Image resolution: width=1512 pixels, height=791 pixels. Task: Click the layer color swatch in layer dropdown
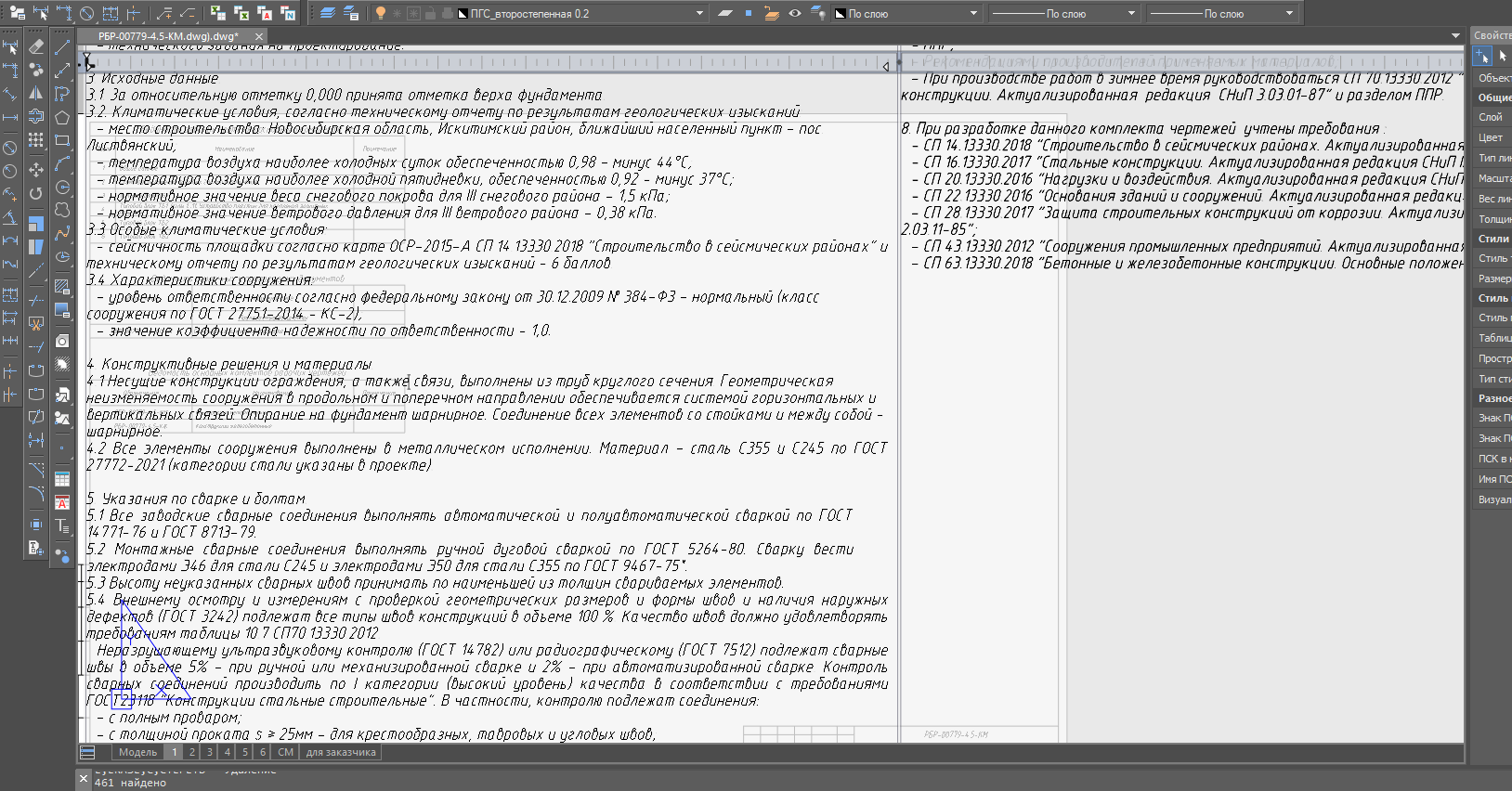pyautogui.click(x=463, y=14)
